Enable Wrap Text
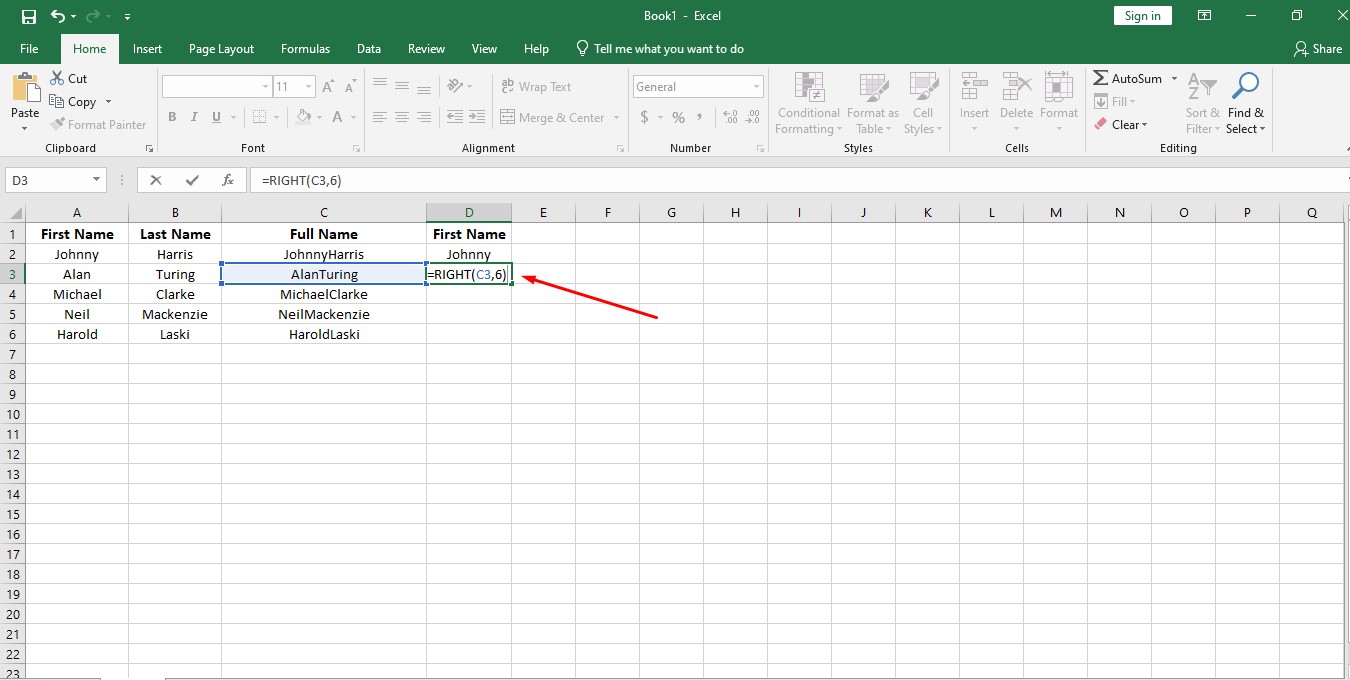Viewport: 1350px width, 680px height. [545, 86]
